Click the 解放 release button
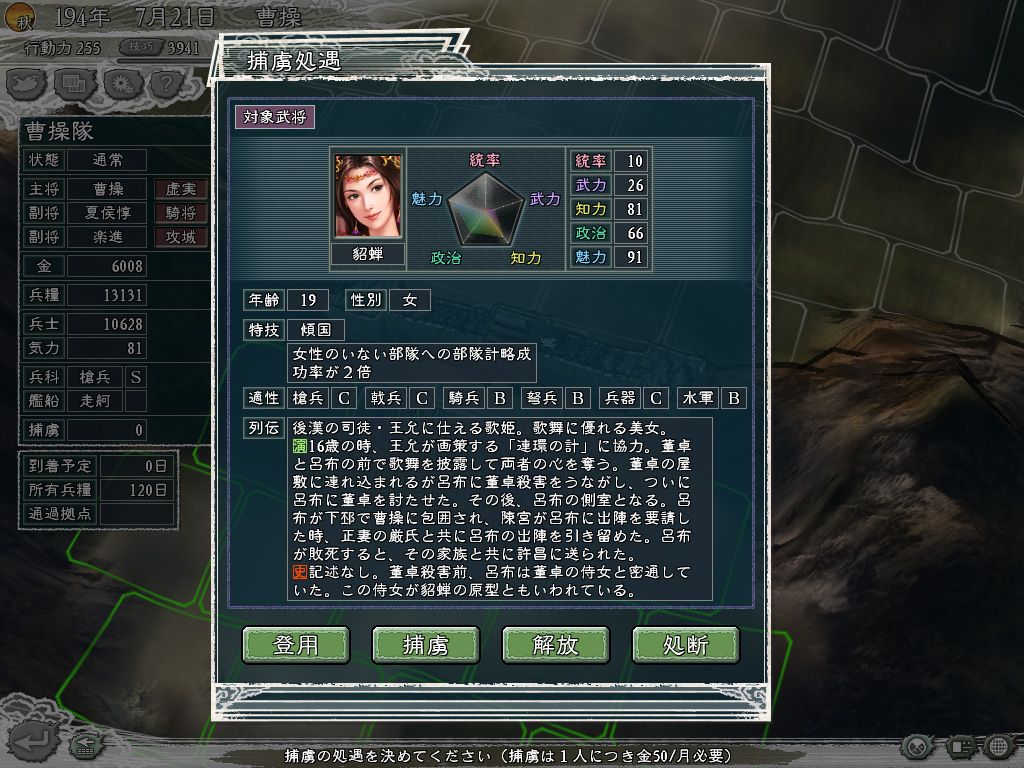1024x768 pixels. [x=556, y=645]
